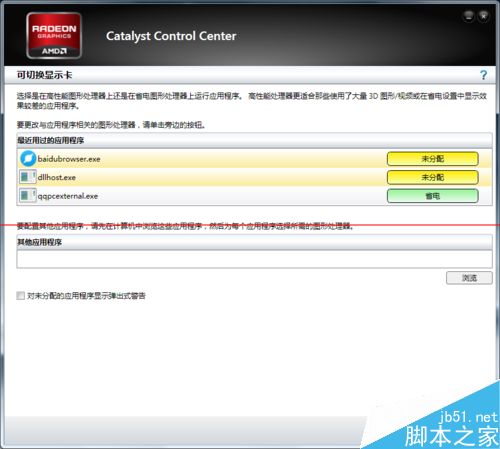Image resolution: width=500 pixels, height=449 pixels.
Task: Click the 最近用过的应用程序 section header
Action: tap(254, 140)
